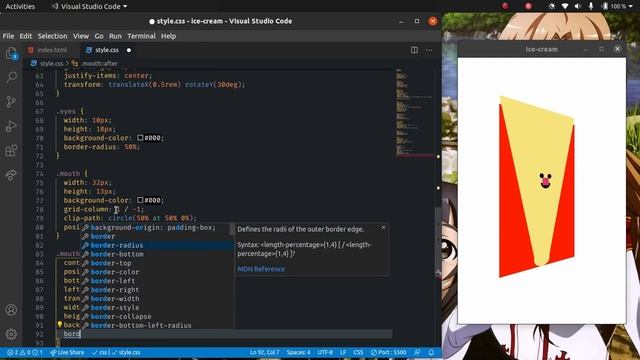Viewport: 640px width, 360px height.
Task: Open color swatch for .mouth background-color
Action: 140,200
